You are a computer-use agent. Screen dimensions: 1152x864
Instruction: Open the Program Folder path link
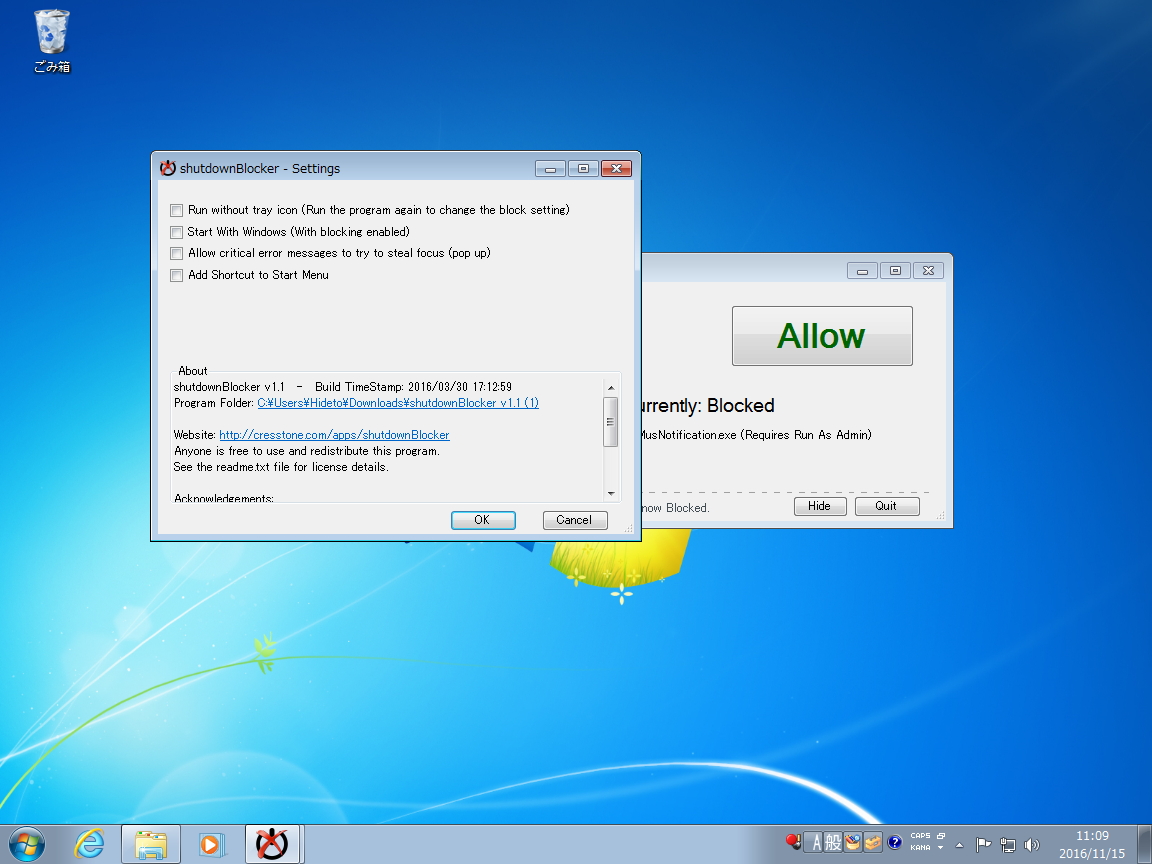pyautogui.click(x=397, y=403)
